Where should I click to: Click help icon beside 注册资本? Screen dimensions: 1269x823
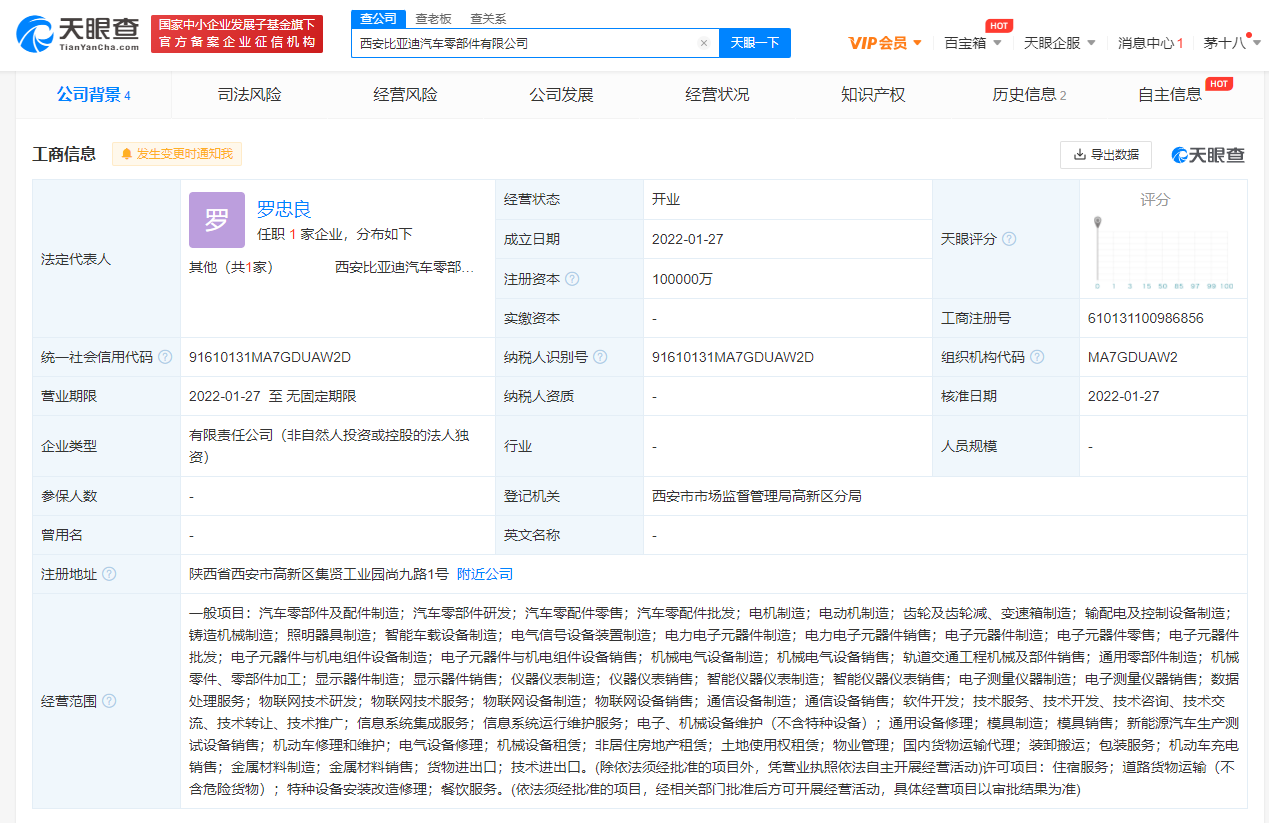[x=572, y=279]
